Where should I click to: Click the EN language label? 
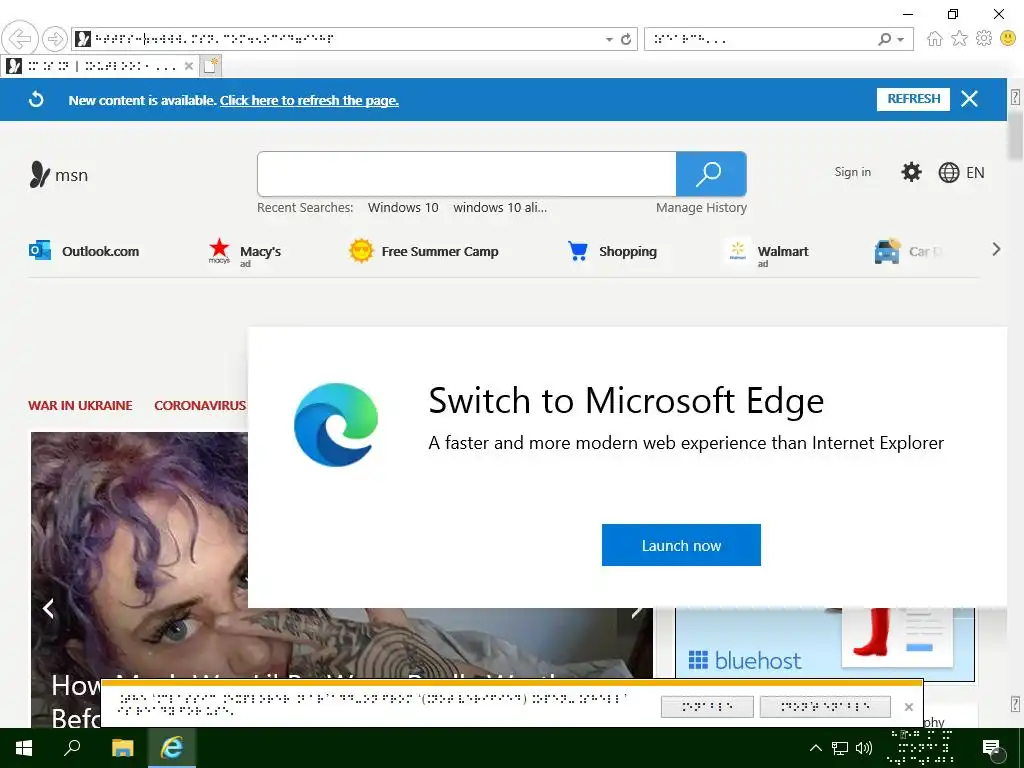click(975, 172)
